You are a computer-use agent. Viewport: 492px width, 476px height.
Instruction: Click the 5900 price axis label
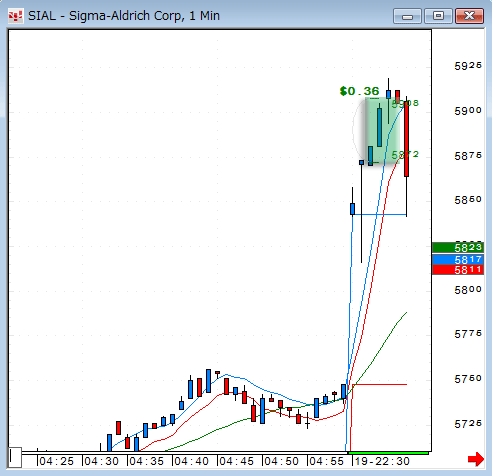point(468,110)
